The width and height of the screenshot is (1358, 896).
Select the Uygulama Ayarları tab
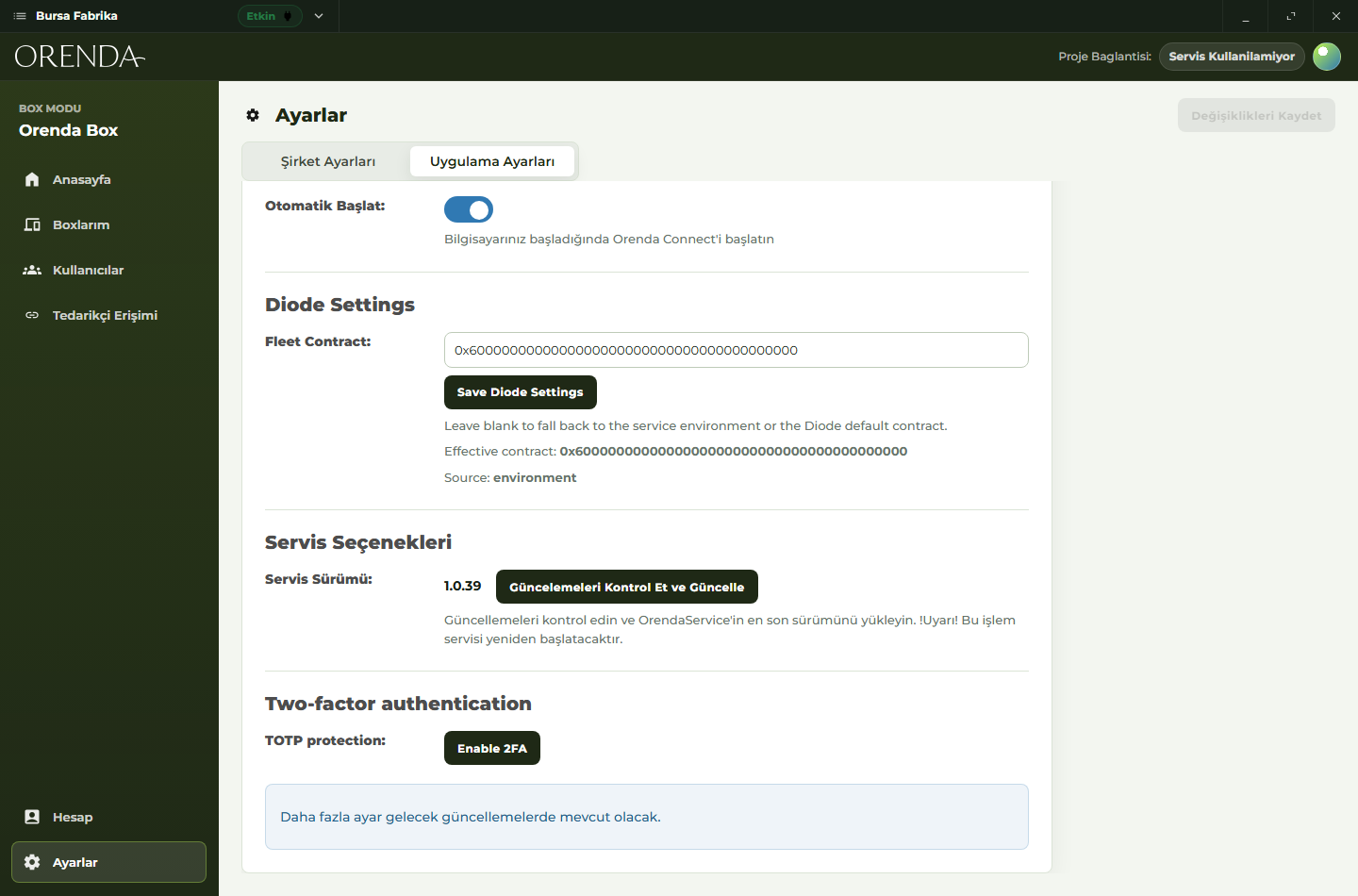click(492, 161)
